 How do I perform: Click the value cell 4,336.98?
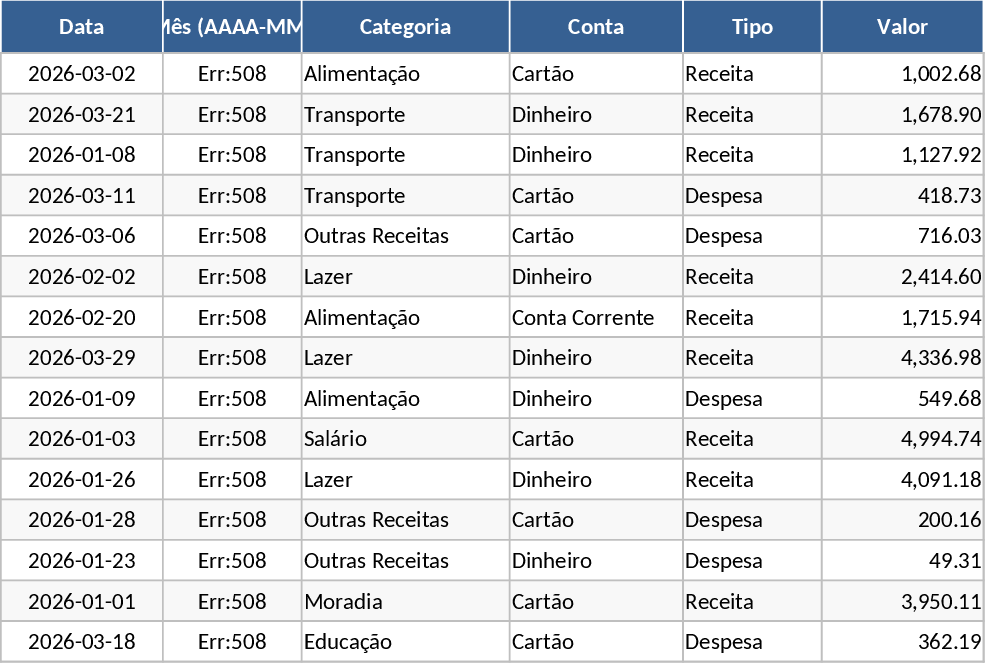point(940,358)
